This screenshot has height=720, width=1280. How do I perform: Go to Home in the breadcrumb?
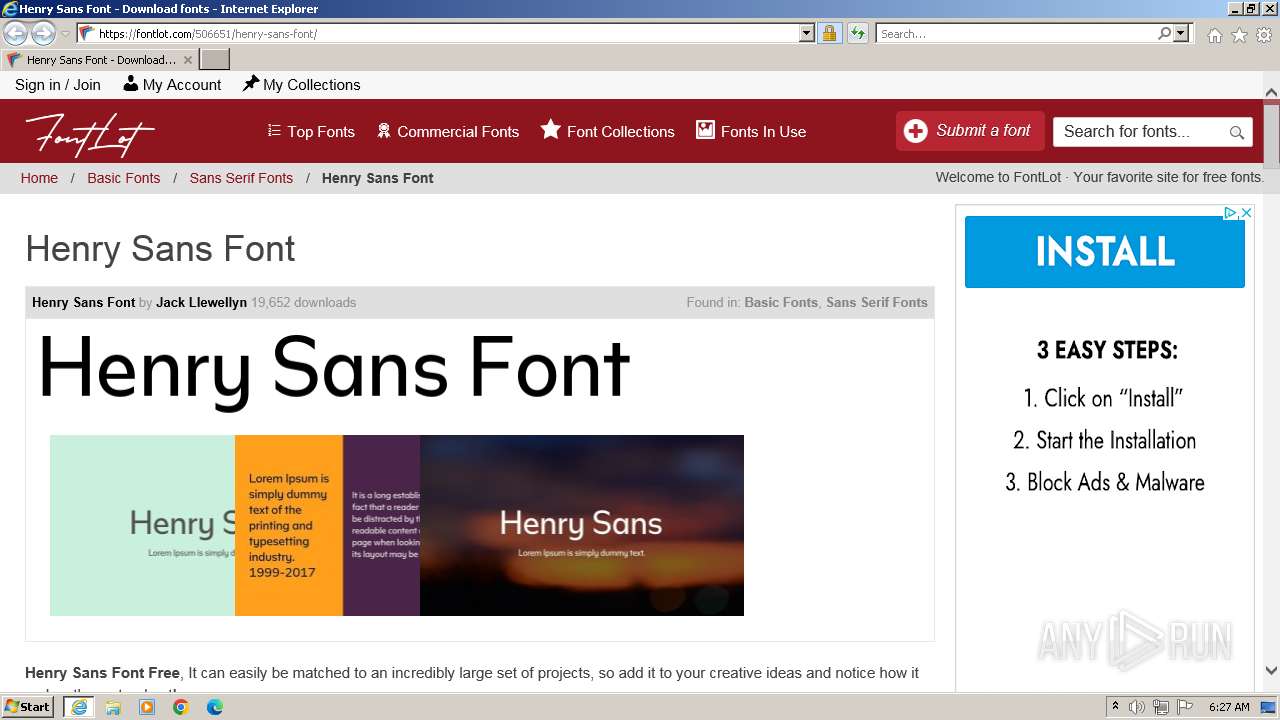39,178
